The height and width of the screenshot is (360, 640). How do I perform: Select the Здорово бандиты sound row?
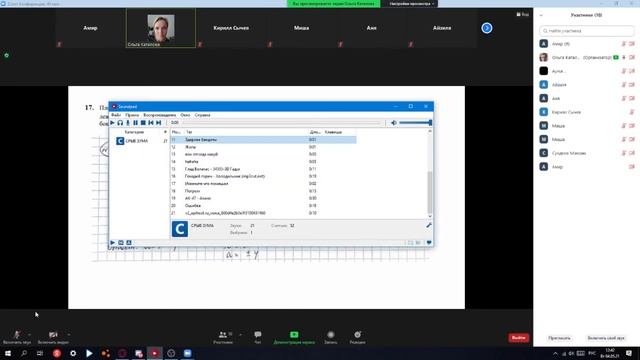pos(263,140)
